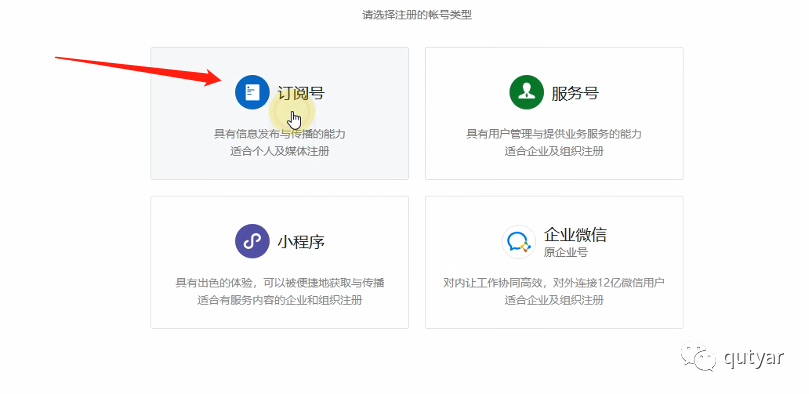Click text 具有信息发布与传播的能力
Screen dimensions: 809x394
(x=280, y=134)
